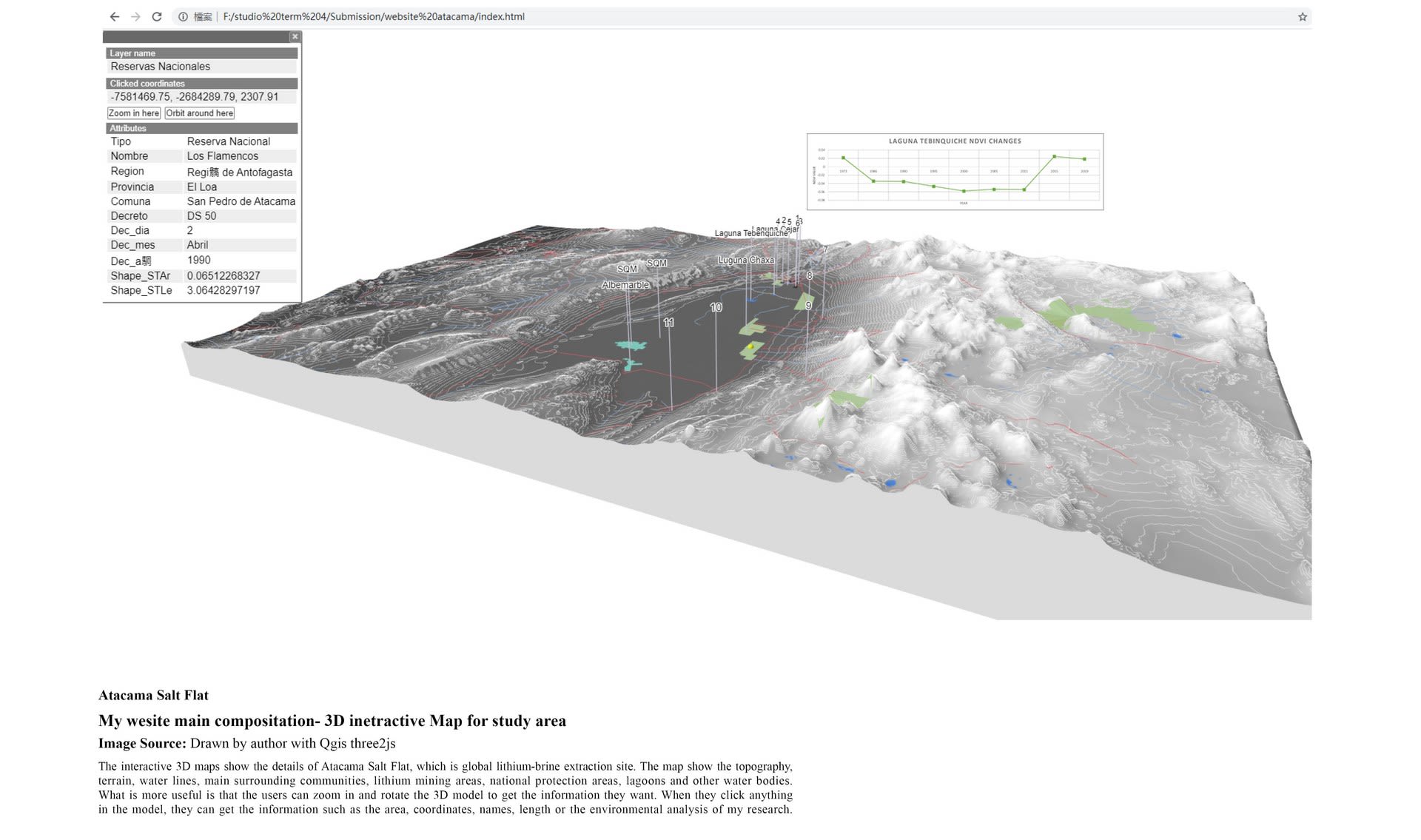Go back in browser history
Image resolution: width=1421 pixels, height=840 pixels.
[114, 16]
